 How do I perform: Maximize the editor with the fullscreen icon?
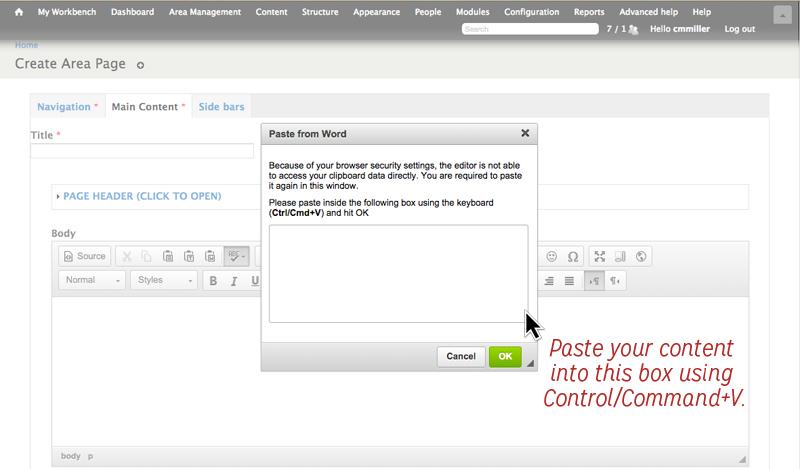599,256
